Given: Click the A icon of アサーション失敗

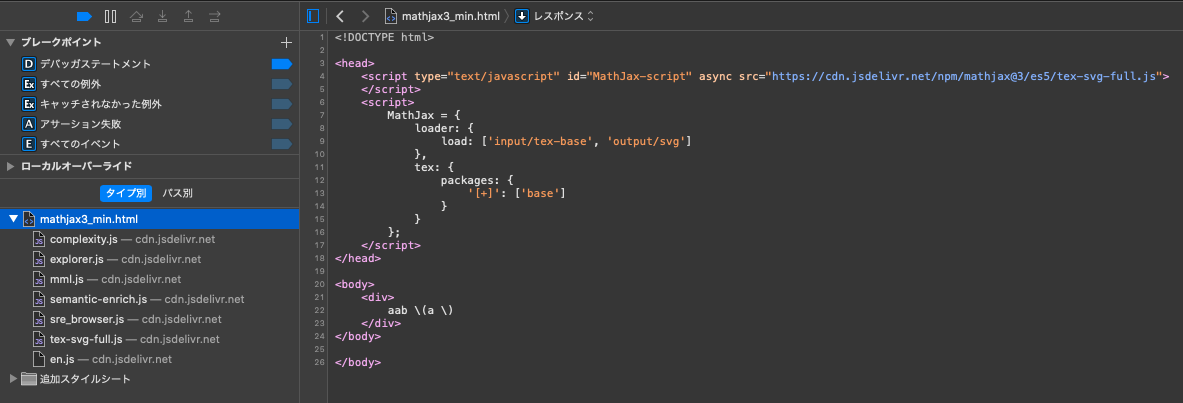Looking at the screenshot, I should [29, 124].
